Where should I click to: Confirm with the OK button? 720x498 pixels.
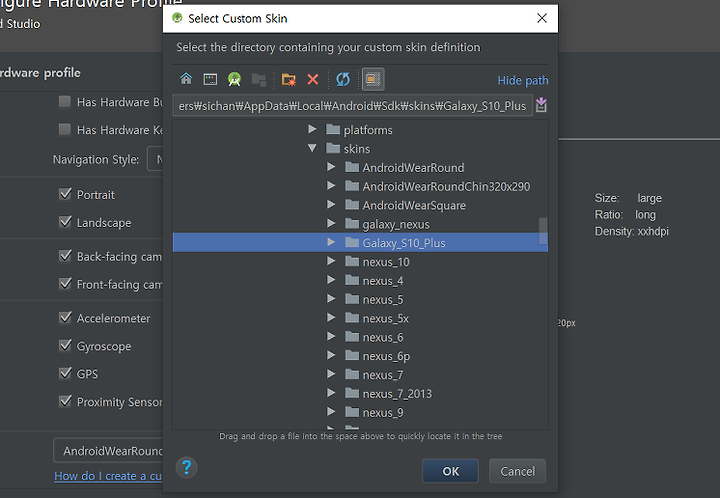click(450, 471)
